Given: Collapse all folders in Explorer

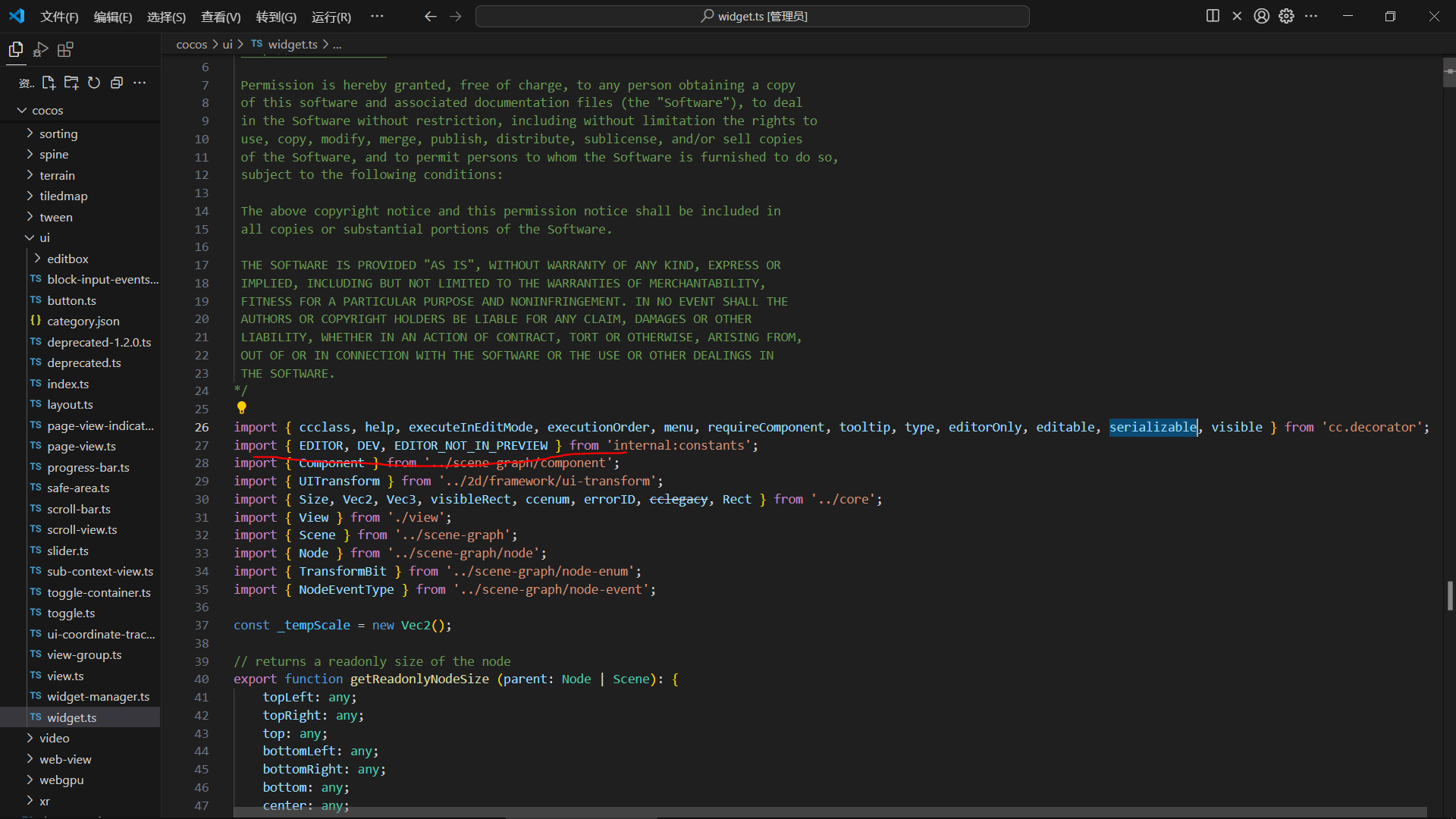Looking at the screenshot, I should [x=117, y=83].
